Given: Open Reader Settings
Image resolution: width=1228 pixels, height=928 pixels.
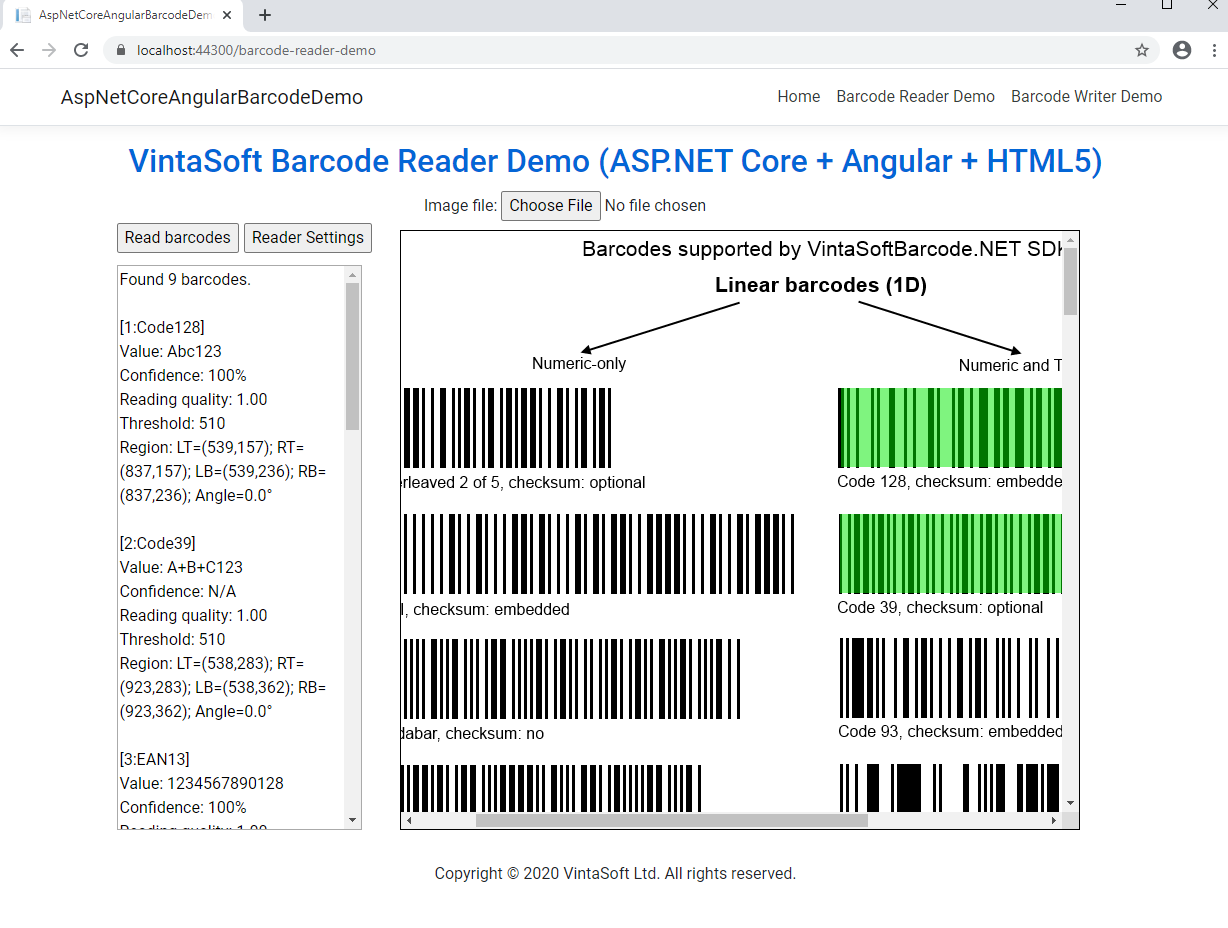Looking at the screenshot, I should click(x=308, y=237).
